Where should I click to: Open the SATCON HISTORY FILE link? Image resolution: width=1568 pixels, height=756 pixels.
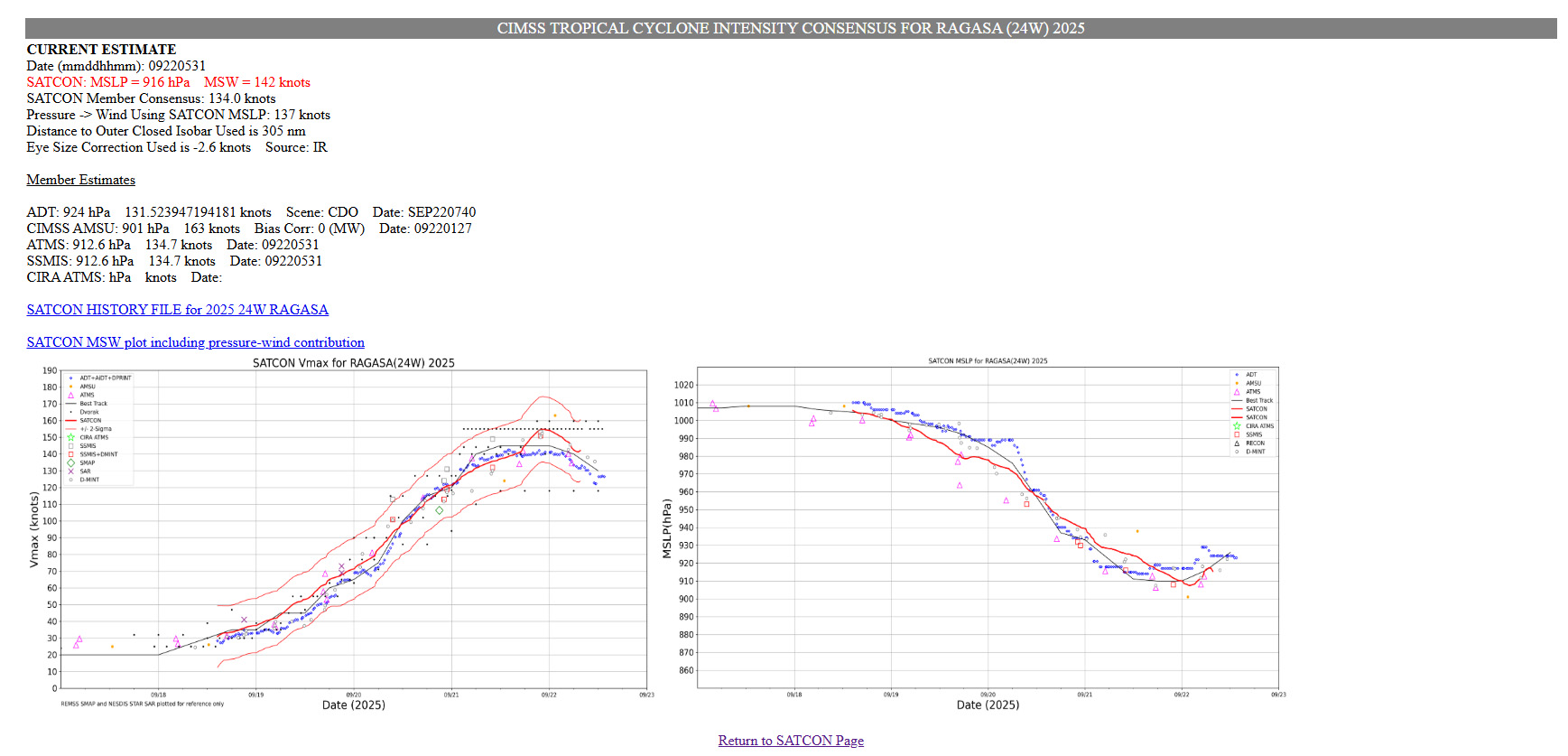click(177, 310)
